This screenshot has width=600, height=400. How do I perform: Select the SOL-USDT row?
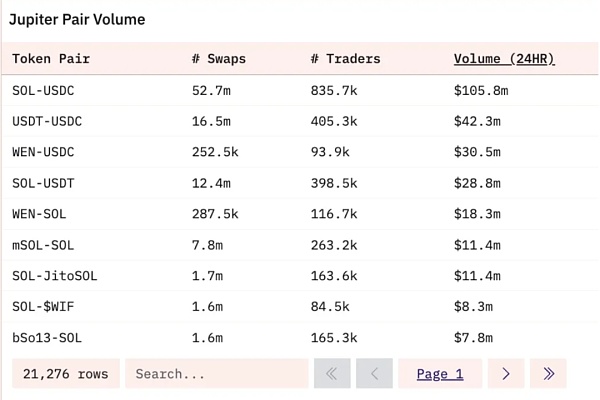tap(43, 183)
